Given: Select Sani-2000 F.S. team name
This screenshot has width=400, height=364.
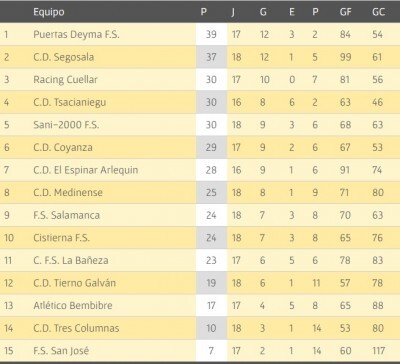Looking at the screenshot, I should tap(66, 125).
